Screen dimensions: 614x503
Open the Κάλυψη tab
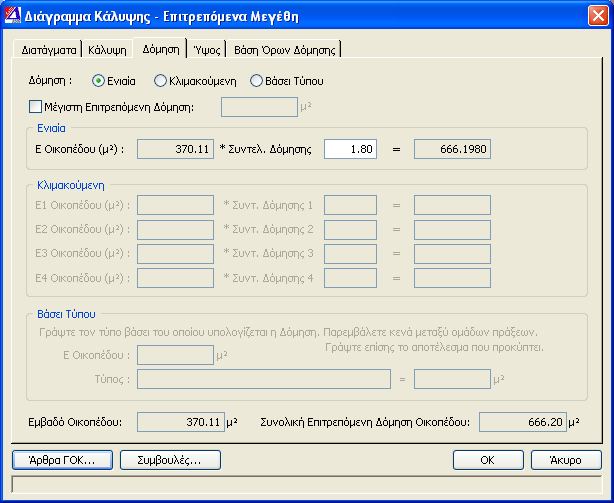click(x=107, y=49)
